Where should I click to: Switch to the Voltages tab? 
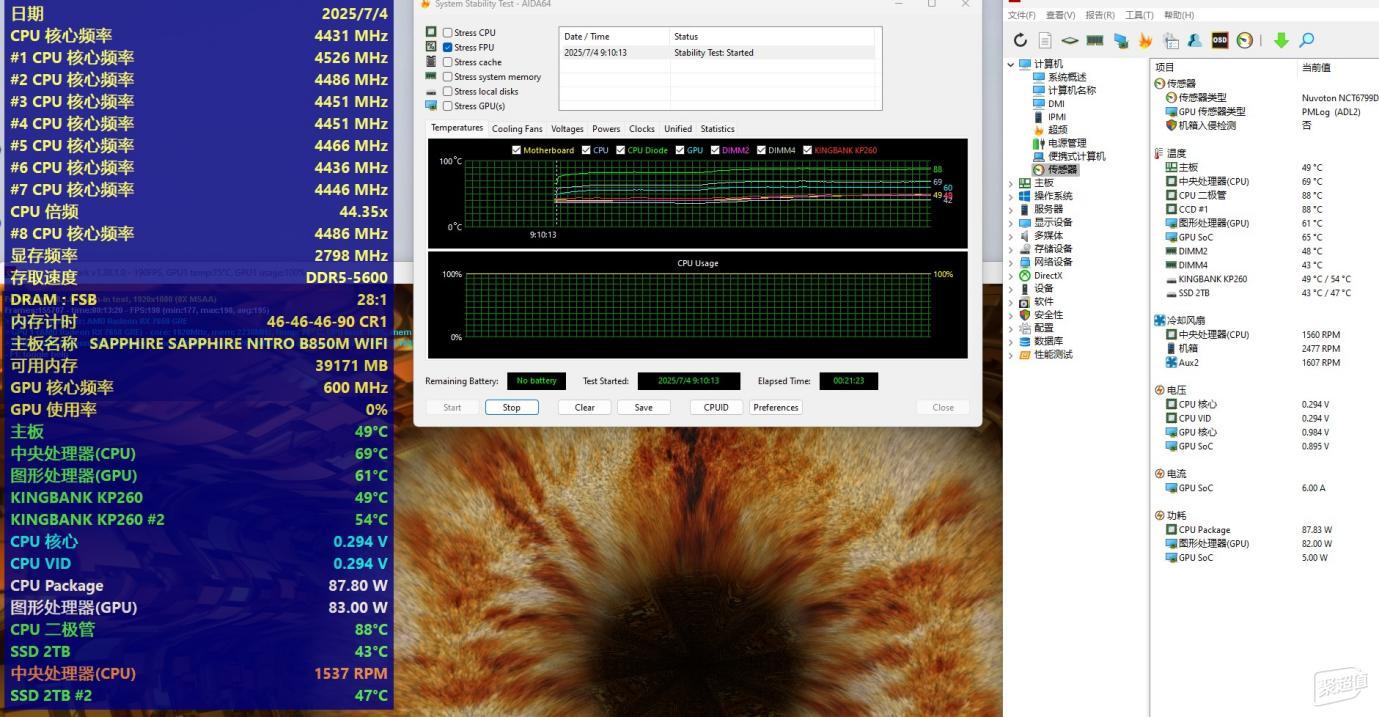pyautogui.click(x=567, y=129)
